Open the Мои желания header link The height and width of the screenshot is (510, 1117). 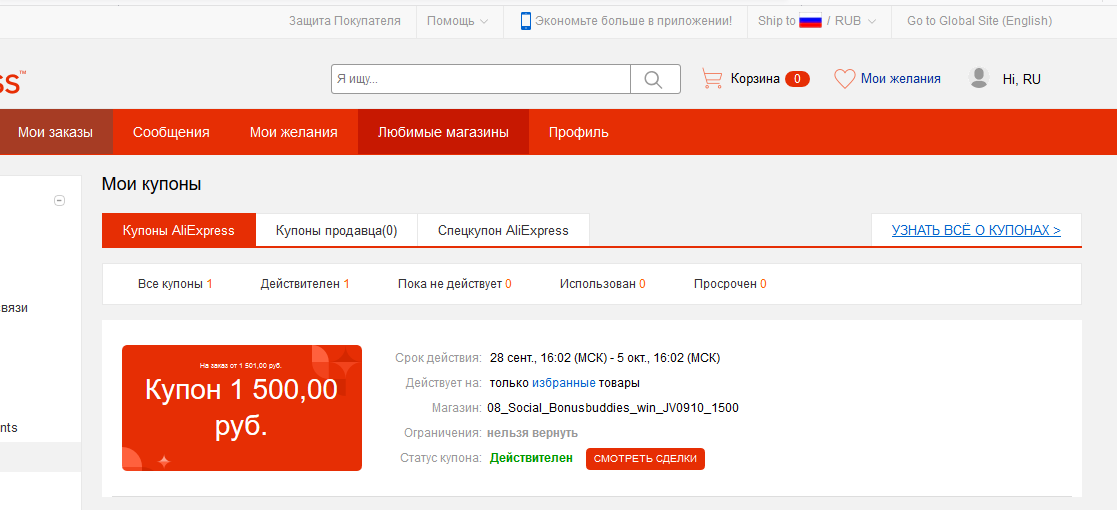tap(900, 78)
